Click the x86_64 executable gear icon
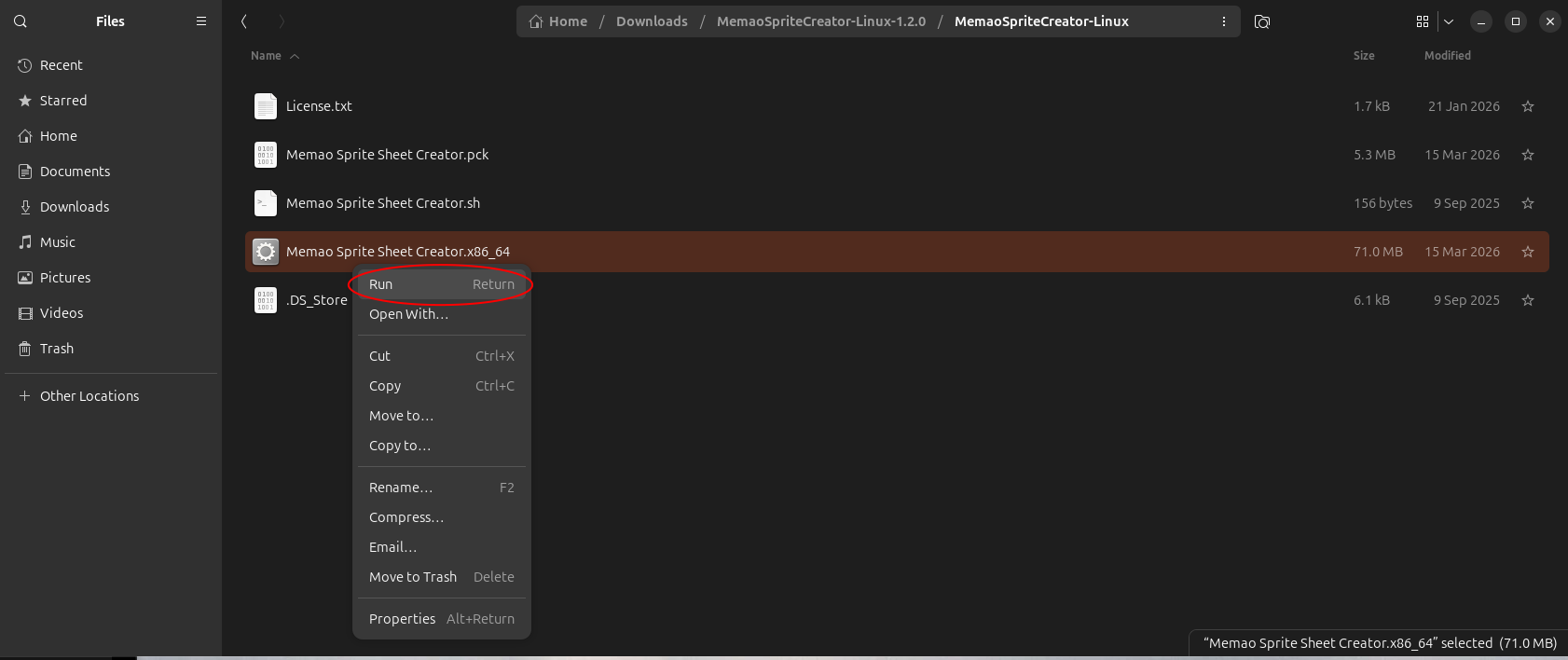Screen dimensions: 1568x660 tap(266, 252)
